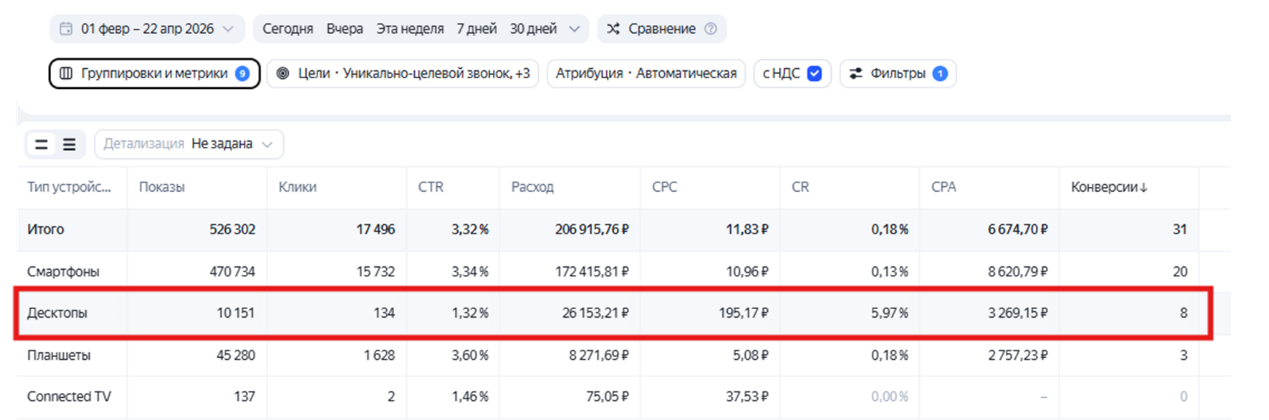Viewport: 1269px width, 420px height.
Task: Open the period presets chevron after 30 дней
Action: [573, 29]
